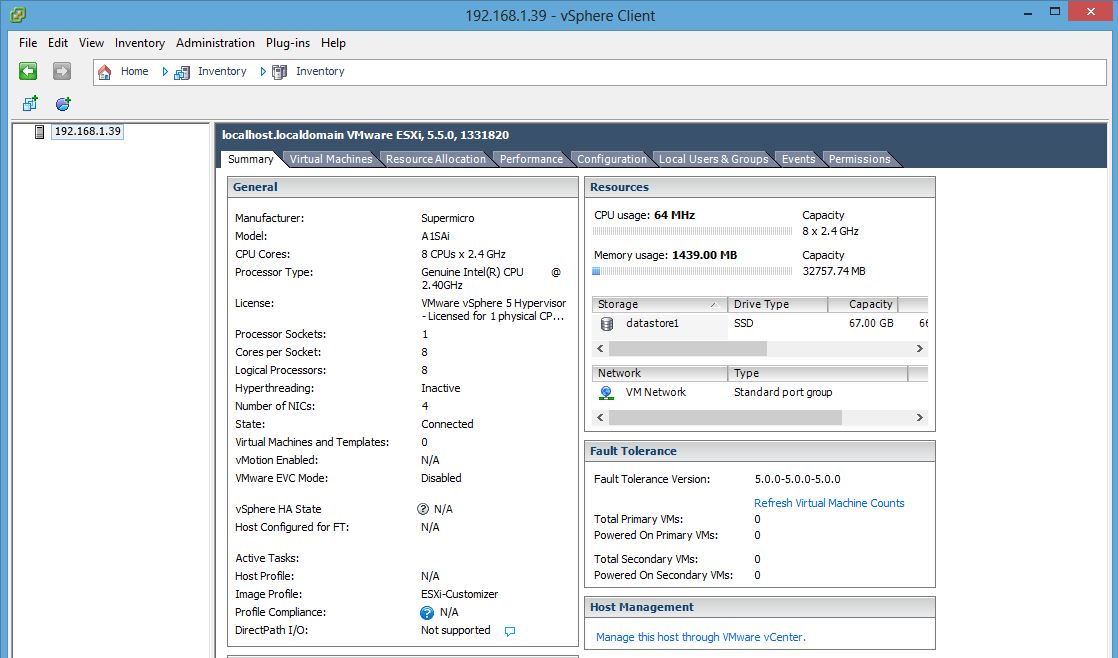Image resolution: width=1118 pixels, height=658 pixels.
Task: Select host 192.168.1.39 in inventory tree
Action: click(x=87, y=131)
